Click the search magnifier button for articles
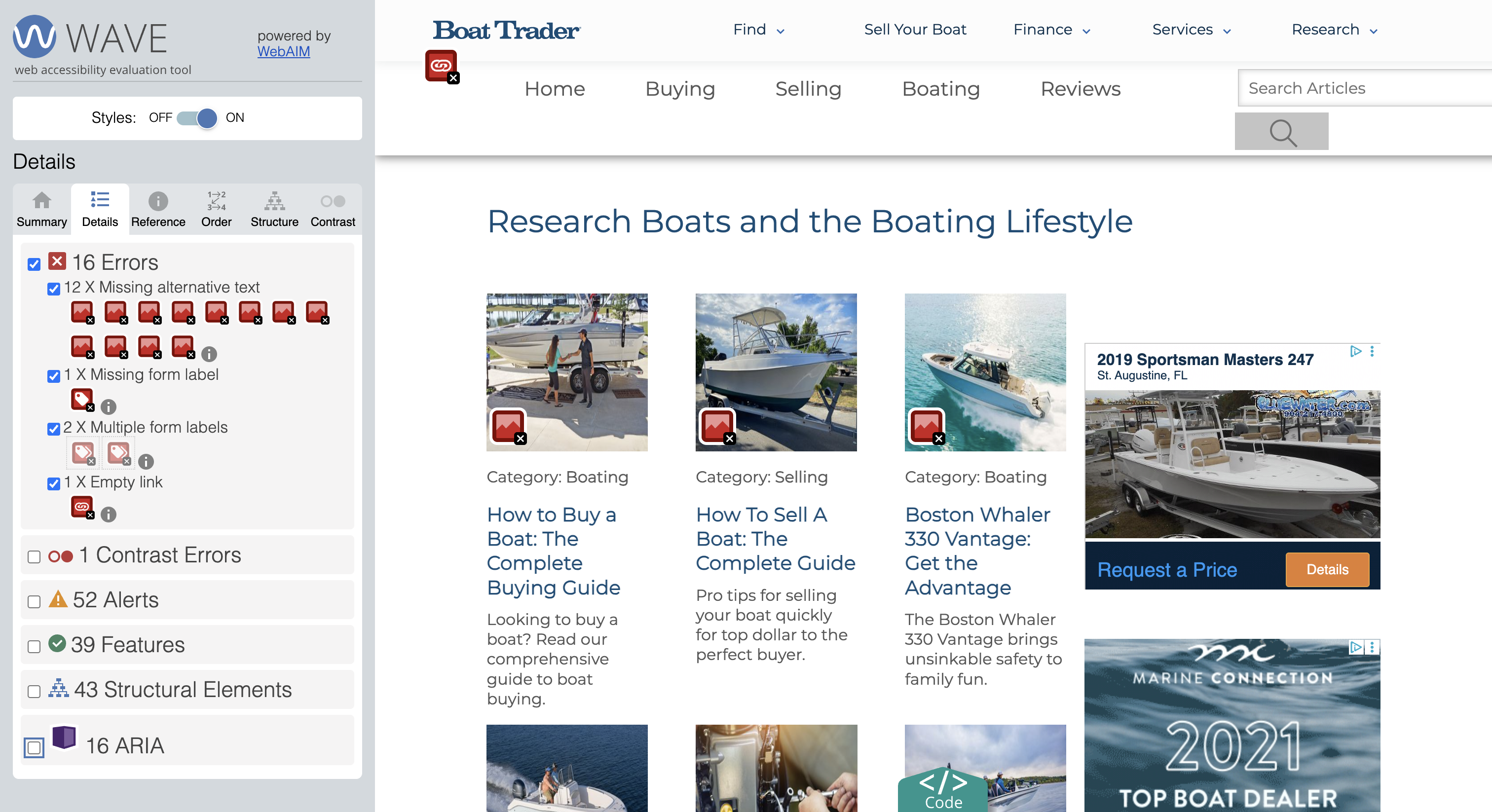 1281,132
